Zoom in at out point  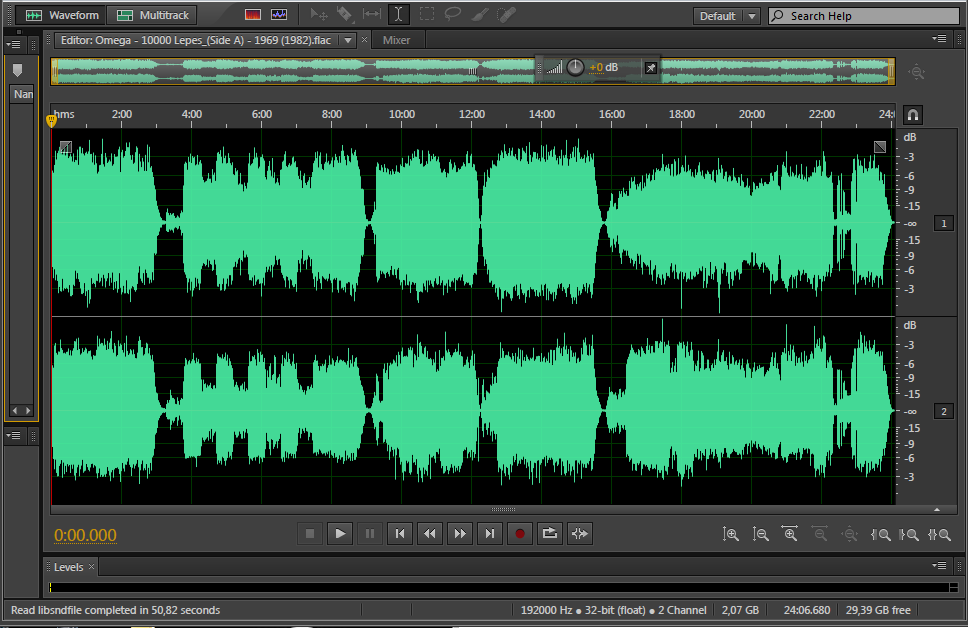pyautogui.click(x=909, y=535)
